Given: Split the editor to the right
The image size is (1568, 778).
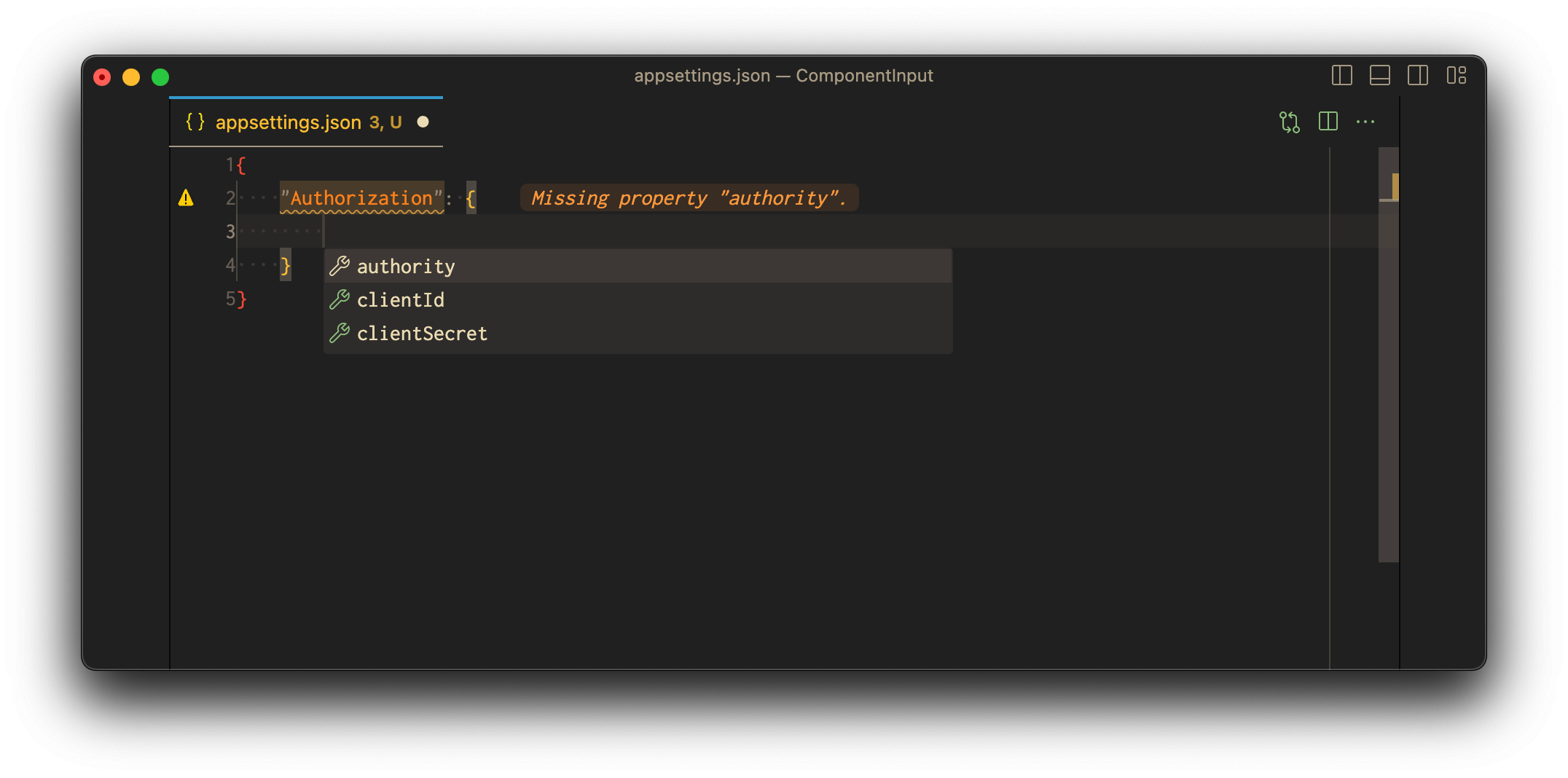Looking at the screenshot, I should point(1328,122).
